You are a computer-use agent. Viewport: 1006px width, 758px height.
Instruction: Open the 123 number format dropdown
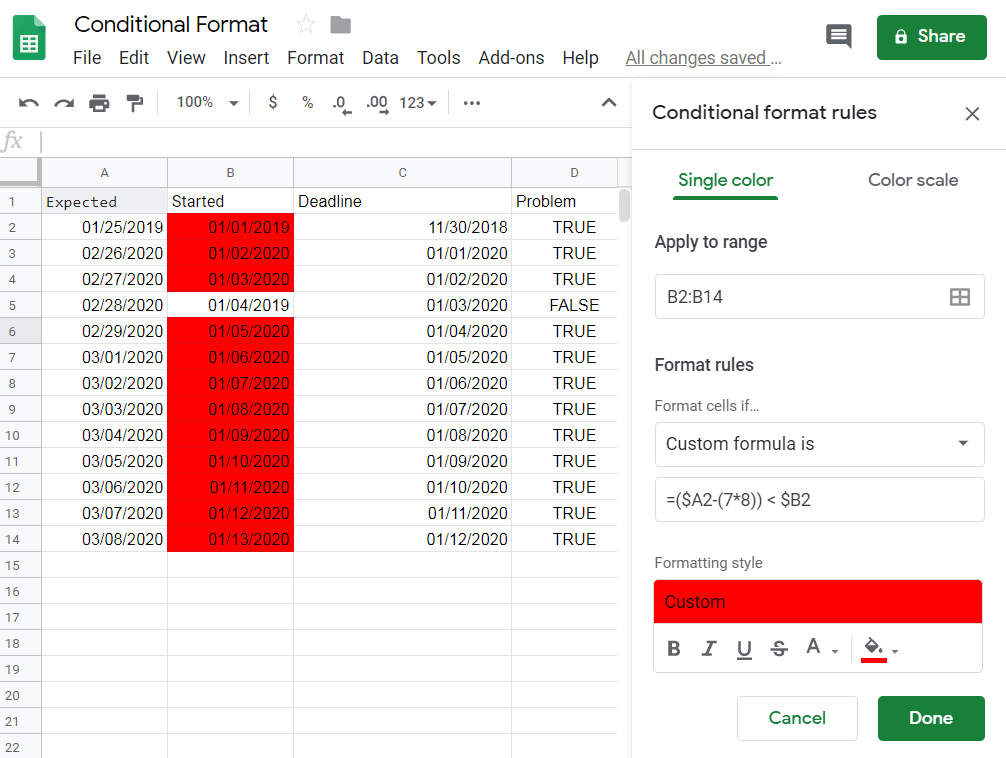coord(418,103)
